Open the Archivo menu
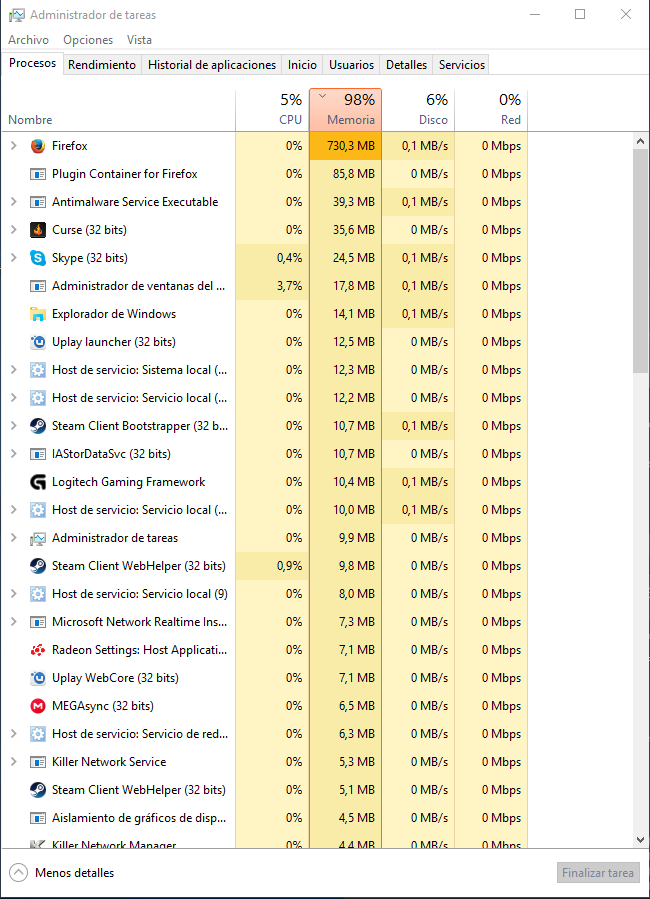The height and width of the screenshot is (899, 650). 28,40
